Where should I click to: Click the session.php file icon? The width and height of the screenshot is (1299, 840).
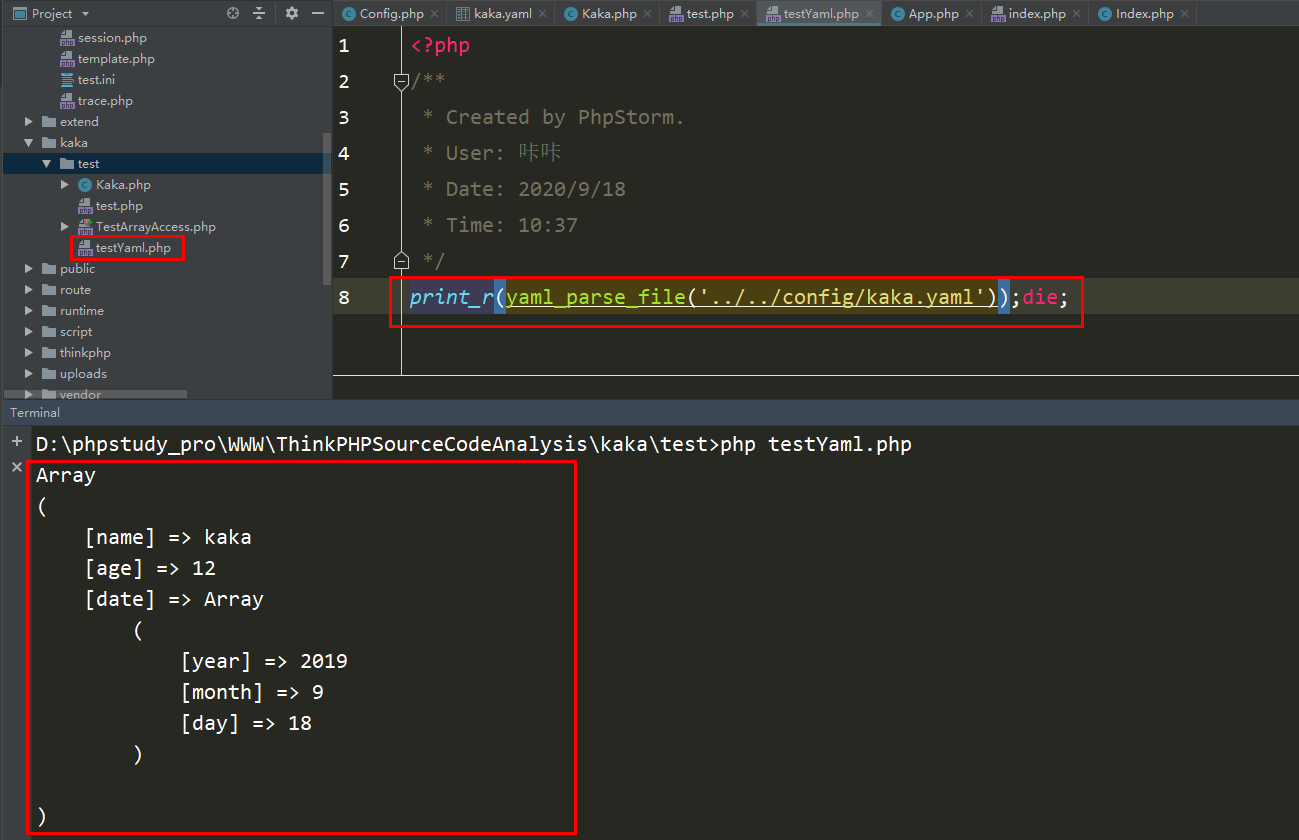point(67,38)
